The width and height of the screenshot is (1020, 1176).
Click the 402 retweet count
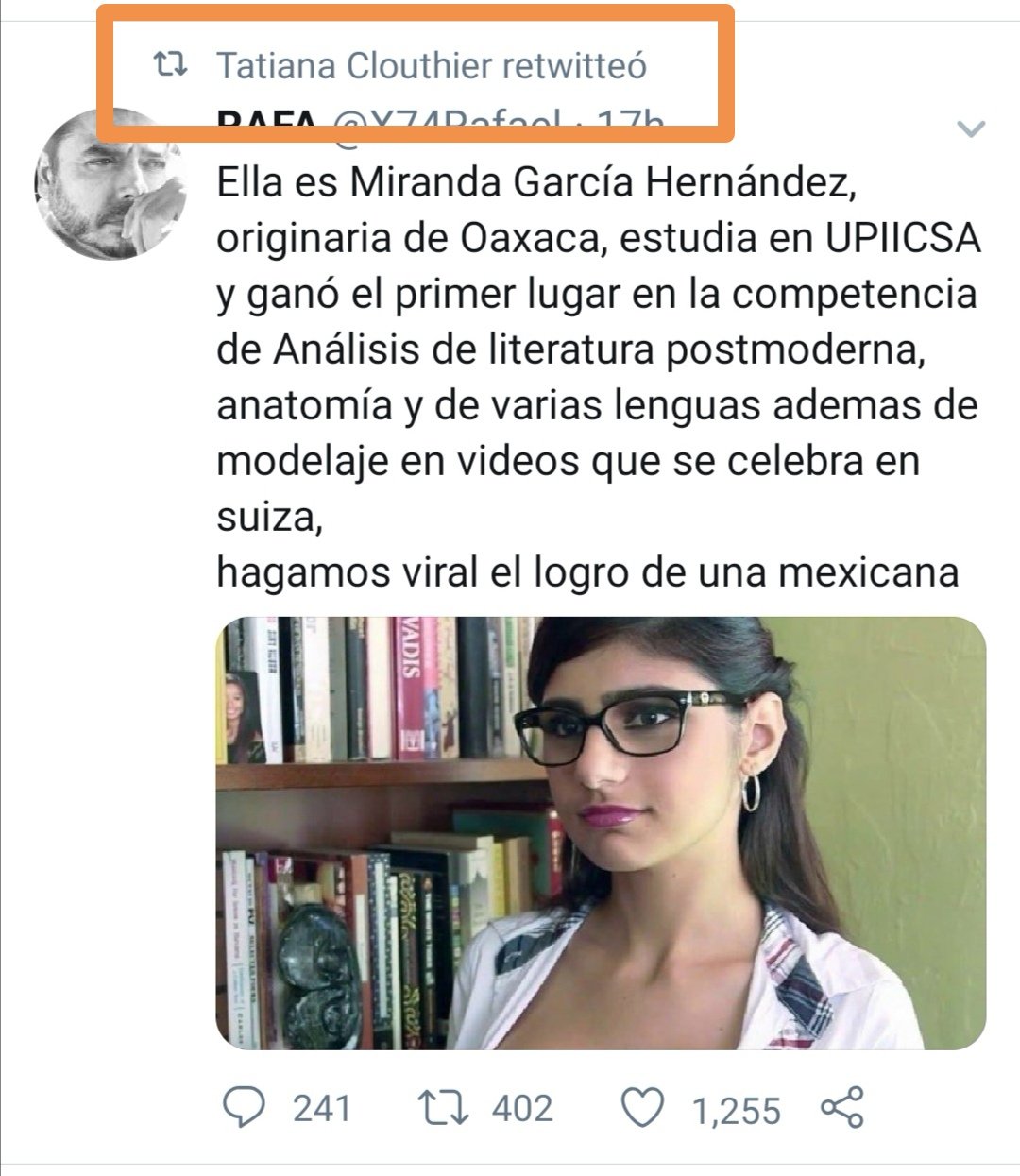pos(521,1108)
